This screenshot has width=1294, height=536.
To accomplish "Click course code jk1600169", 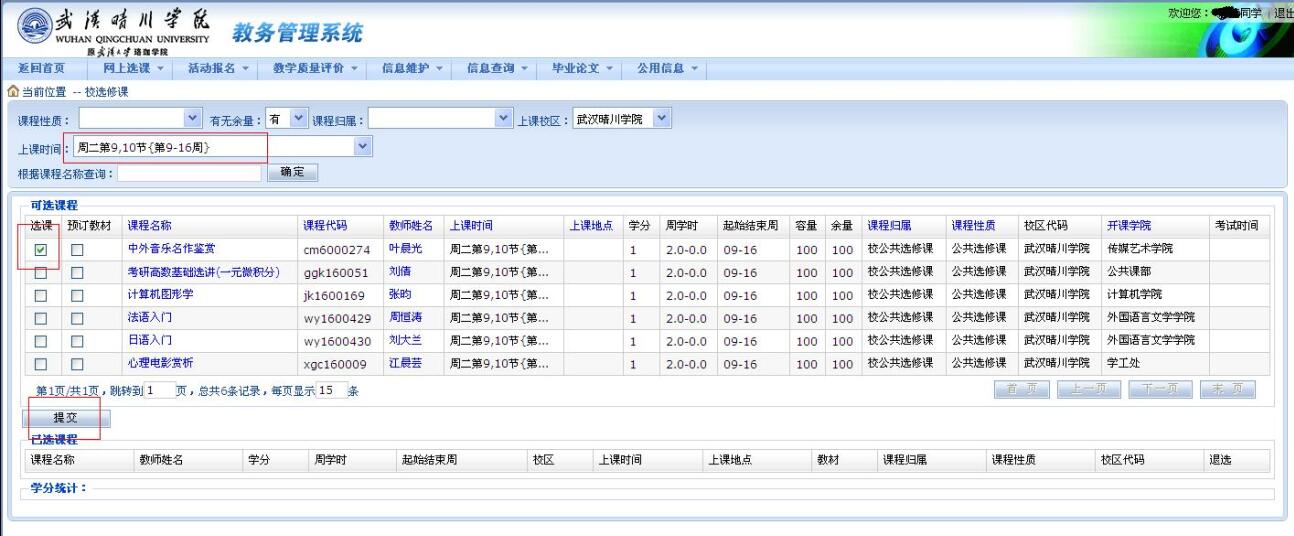I will click(335, 295).
